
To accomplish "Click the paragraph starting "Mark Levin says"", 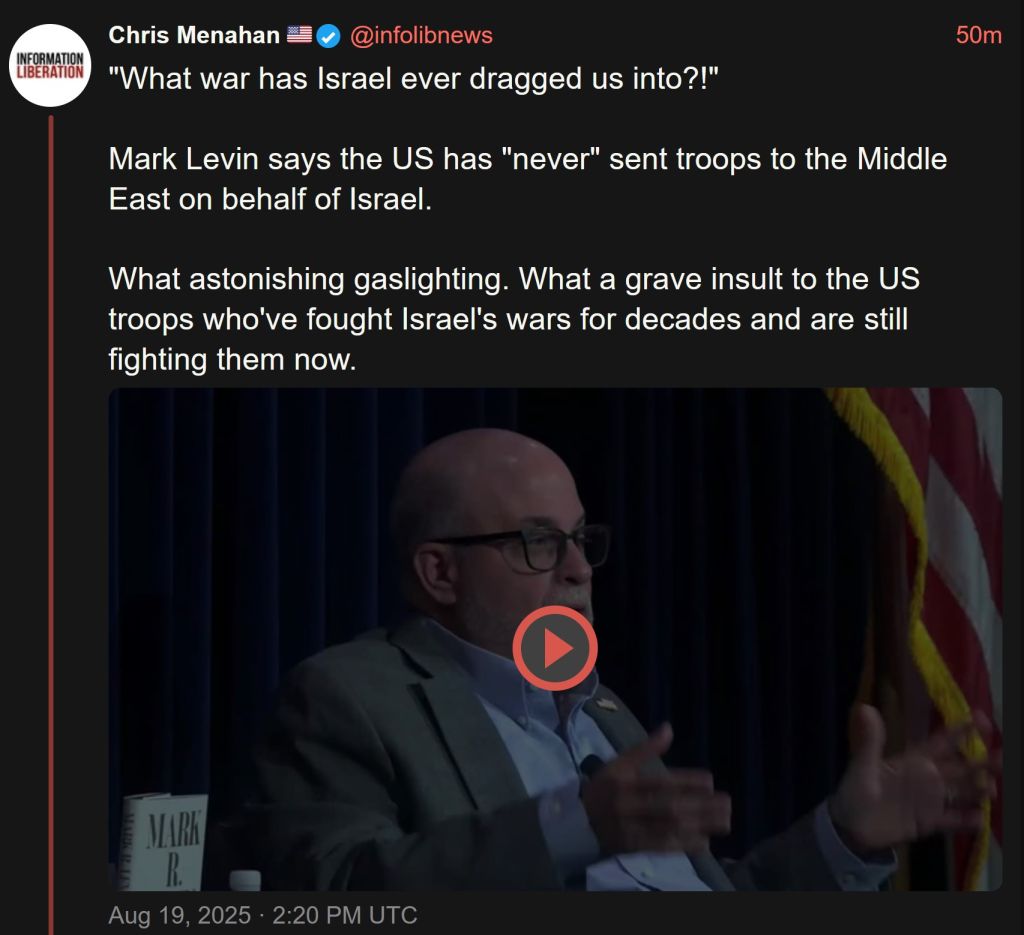I will coord(528,179).
